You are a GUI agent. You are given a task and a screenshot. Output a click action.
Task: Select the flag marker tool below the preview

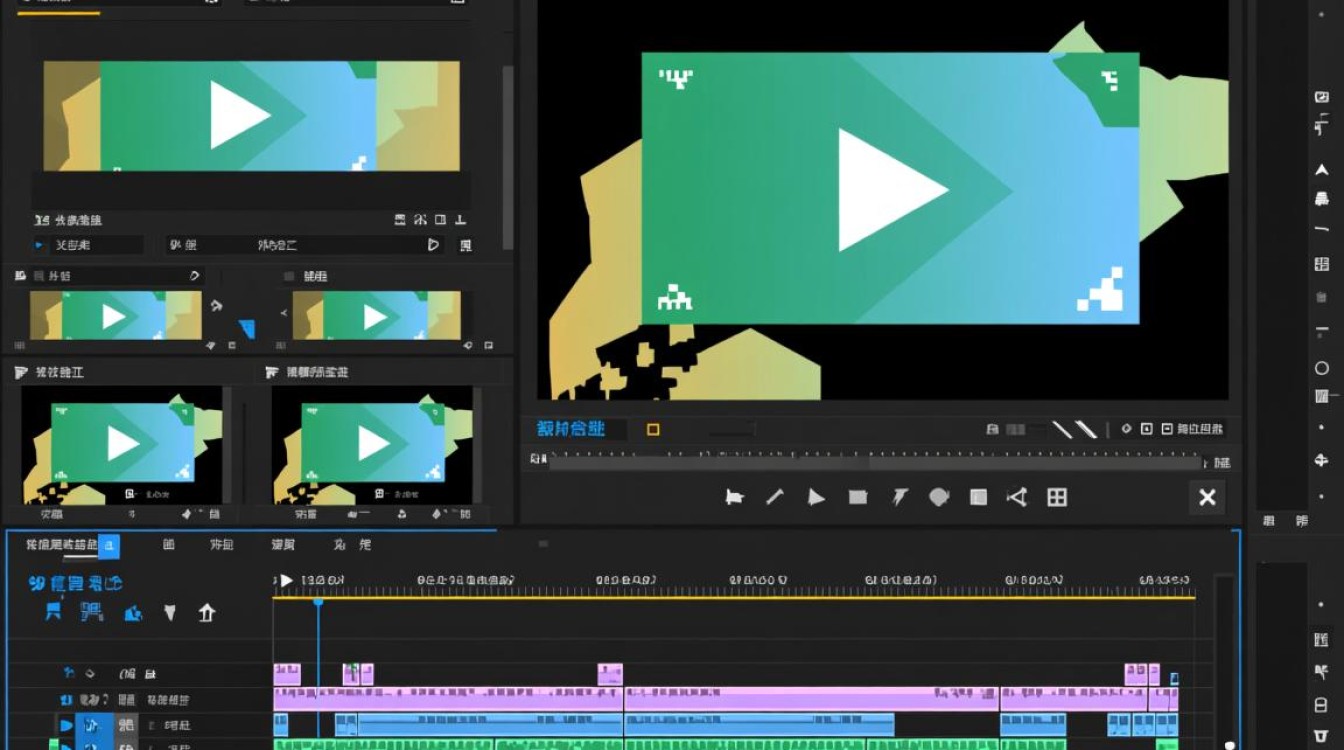click(734, 497)
